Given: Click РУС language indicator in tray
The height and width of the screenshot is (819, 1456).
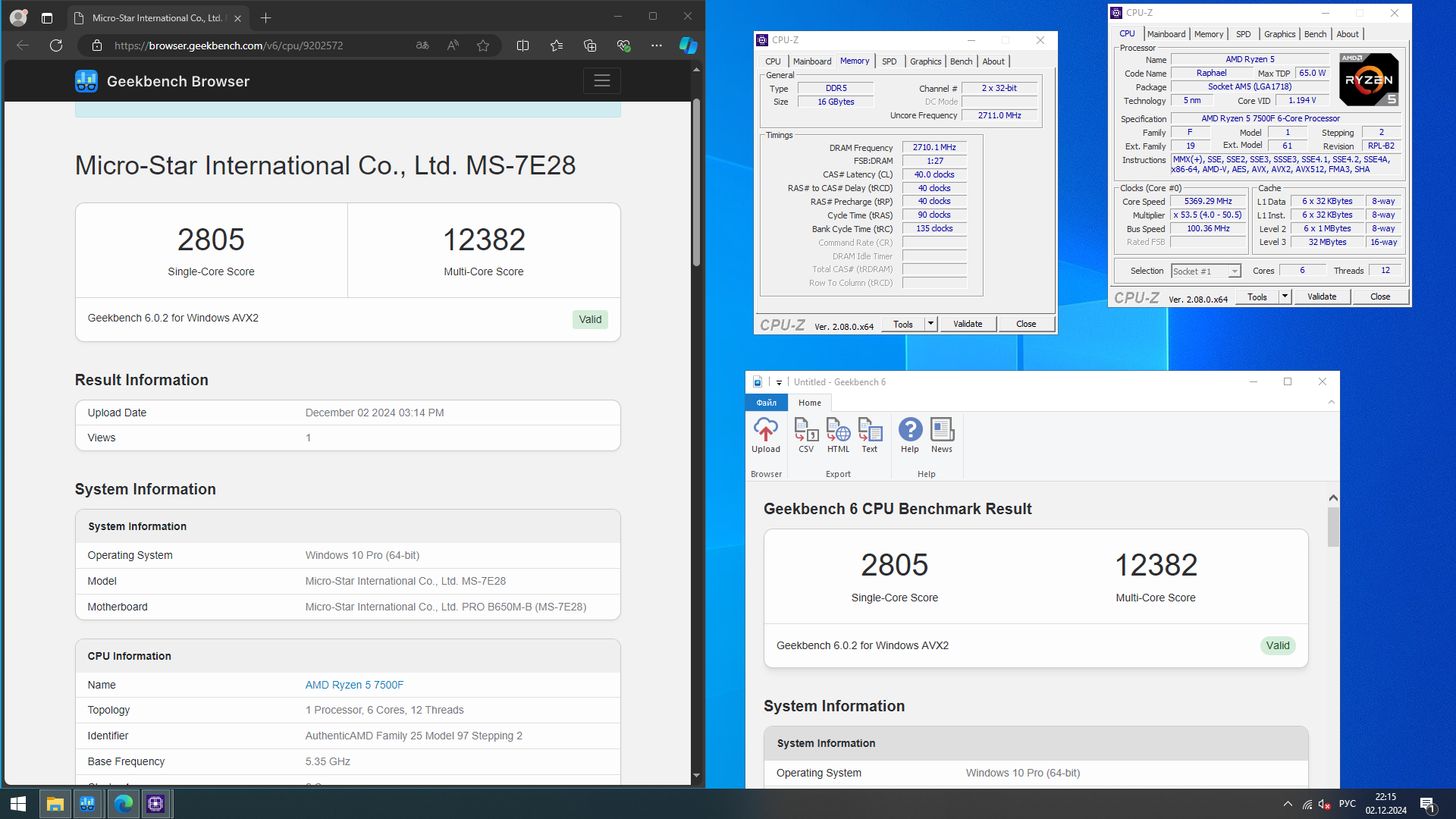Looking at the screenshot, I should point(1348,804).
